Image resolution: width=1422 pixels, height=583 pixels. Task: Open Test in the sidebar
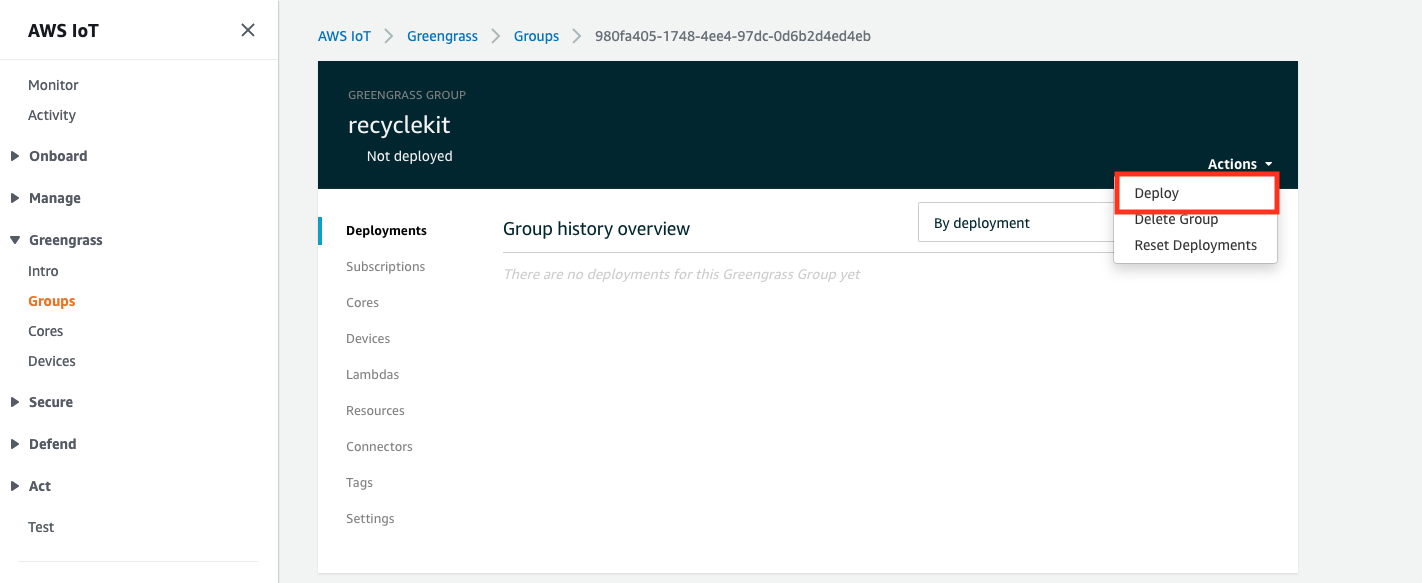click(x=41, y=527)
